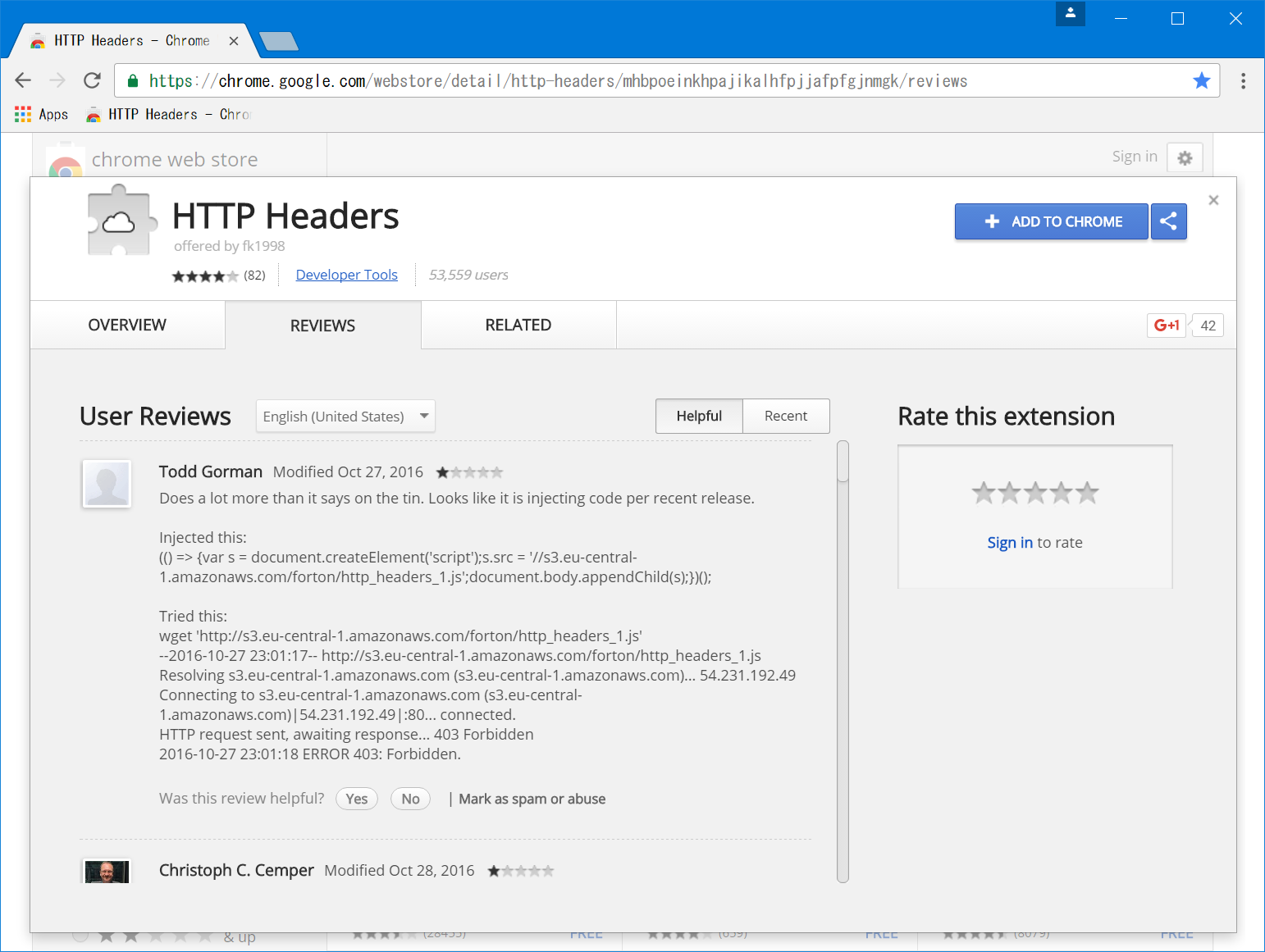This screenshot has height=952, width=1265.
Task: Click the 42 plus-one count bubble
Action: point(1208,326)
